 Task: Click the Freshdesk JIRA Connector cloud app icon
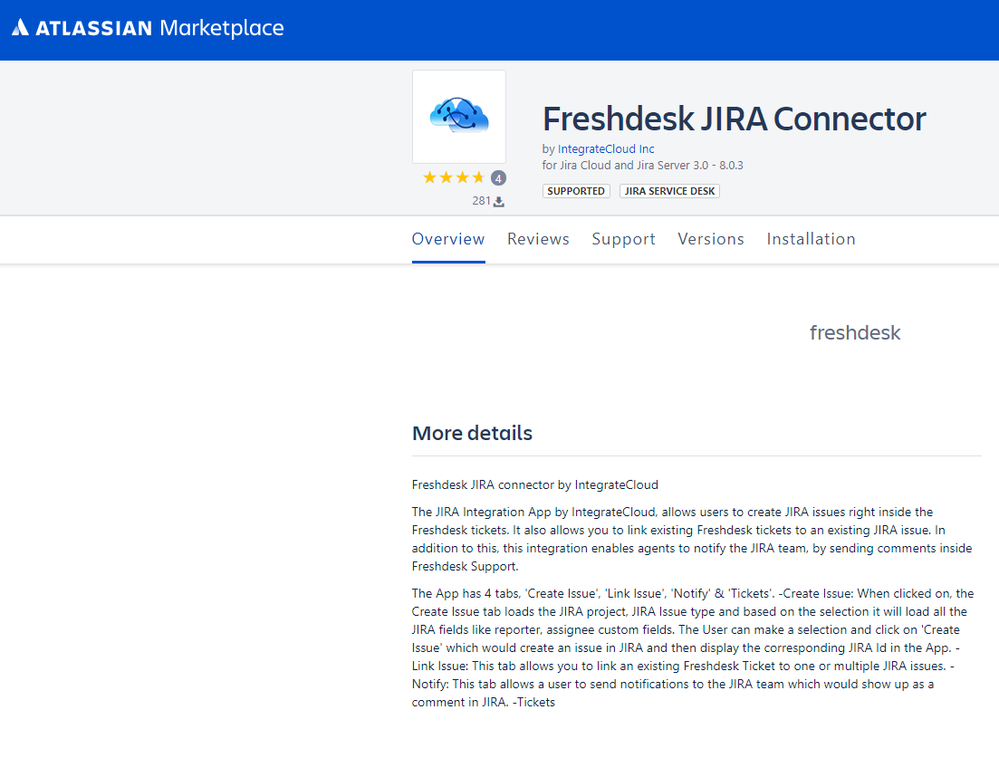click(x=459, y=117)
